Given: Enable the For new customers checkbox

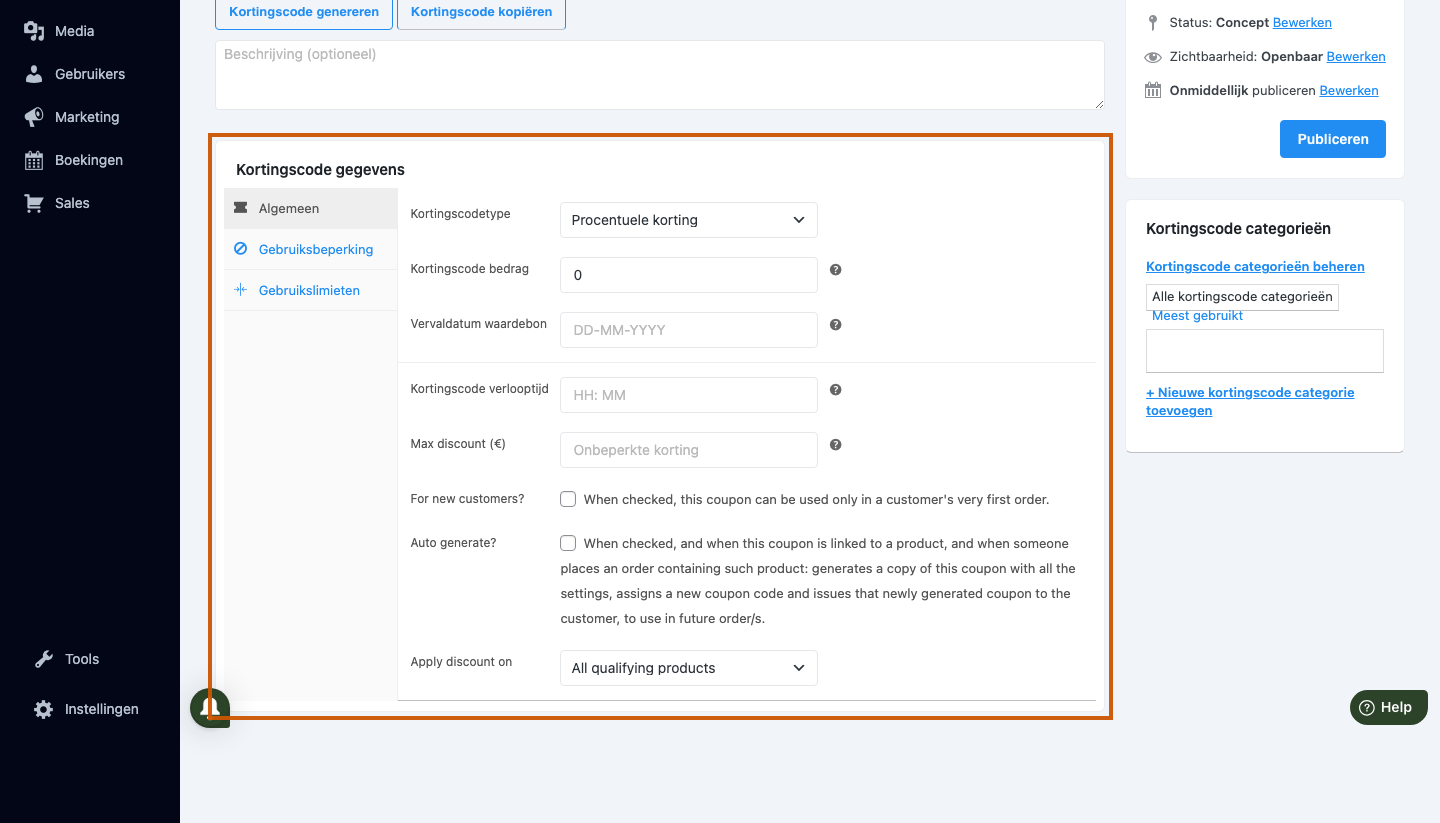Looking at the screenshot, I should [x=568, y=499].
